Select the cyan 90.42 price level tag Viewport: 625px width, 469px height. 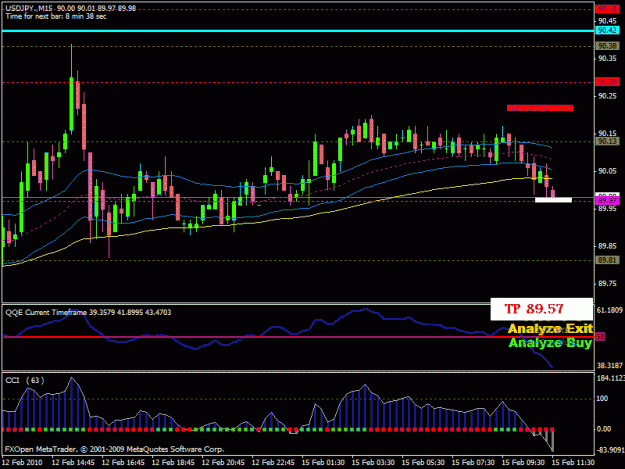(x=607, y=30)
